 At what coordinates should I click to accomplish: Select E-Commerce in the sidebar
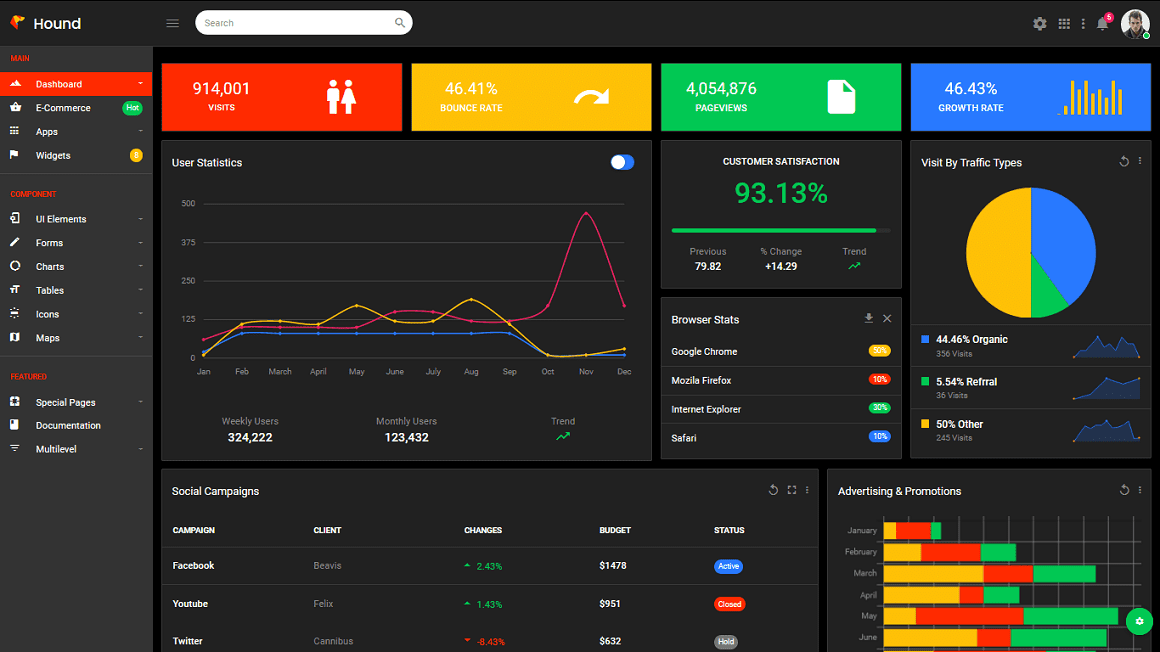coord(63,107)
